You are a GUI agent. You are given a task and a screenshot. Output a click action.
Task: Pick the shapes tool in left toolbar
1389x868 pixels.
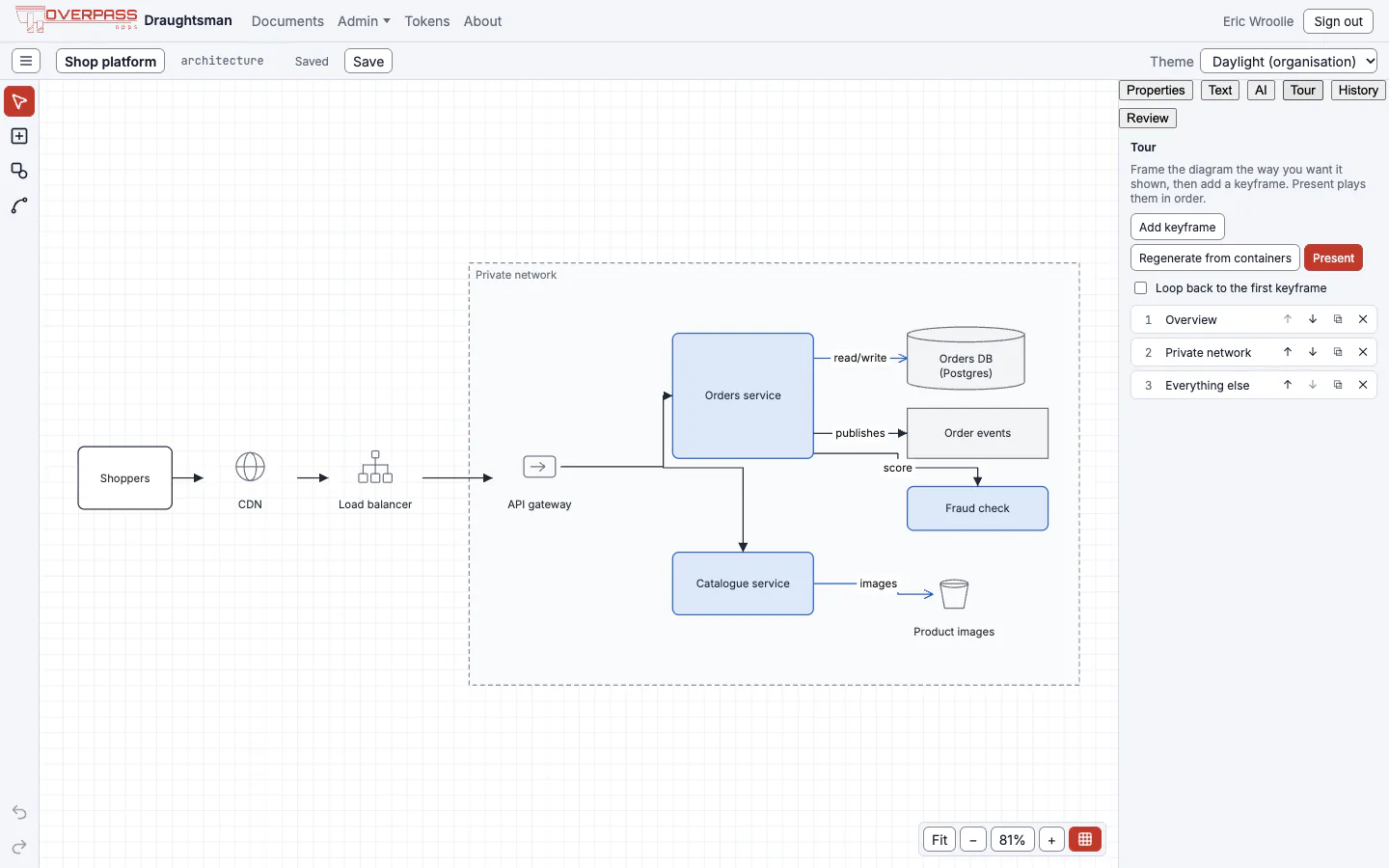click(x=19, y=171)
